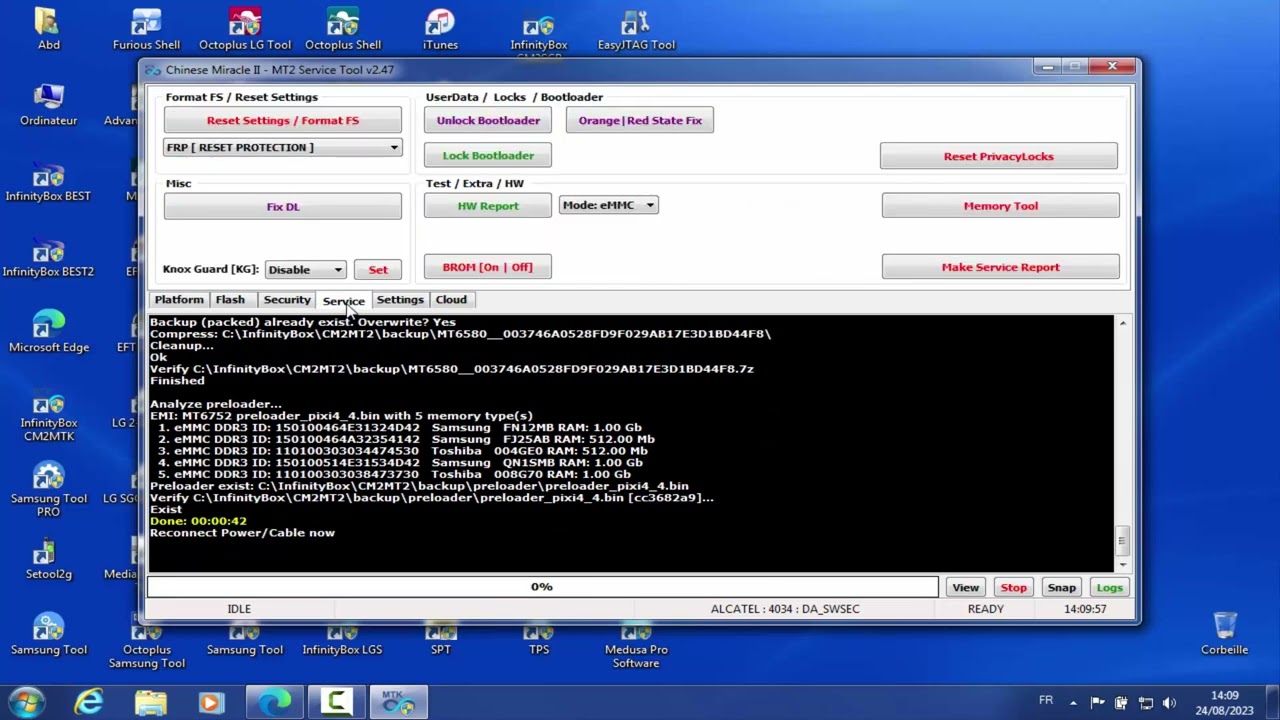
Task: Click Orange|Red State Fix button
Action: (640, 121)
